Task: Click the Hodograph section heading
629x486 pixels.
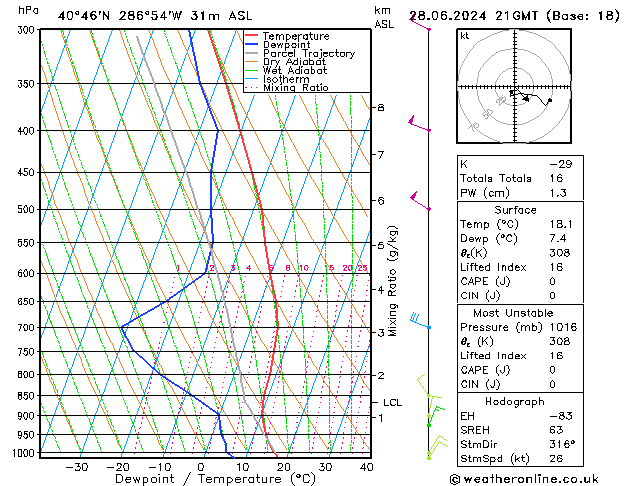Action: tap(515, 401)
